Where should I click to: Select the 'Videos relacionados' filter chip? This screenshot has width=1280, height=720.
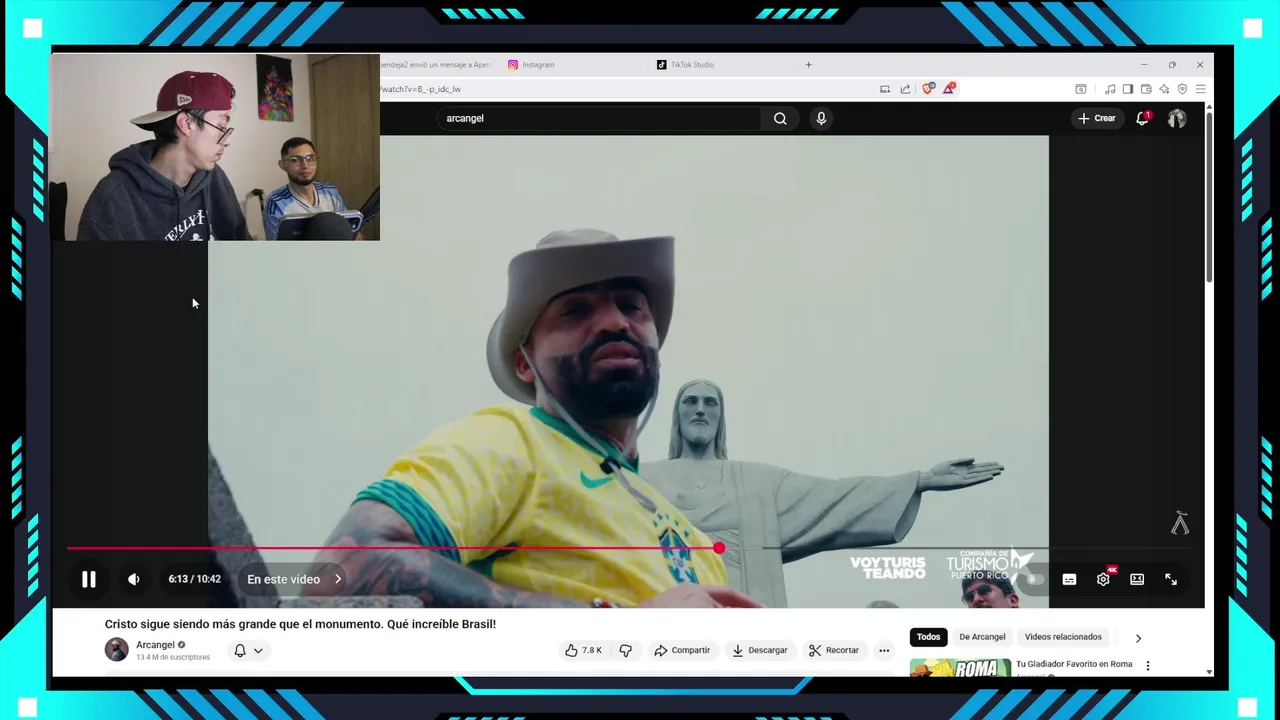1063,637
